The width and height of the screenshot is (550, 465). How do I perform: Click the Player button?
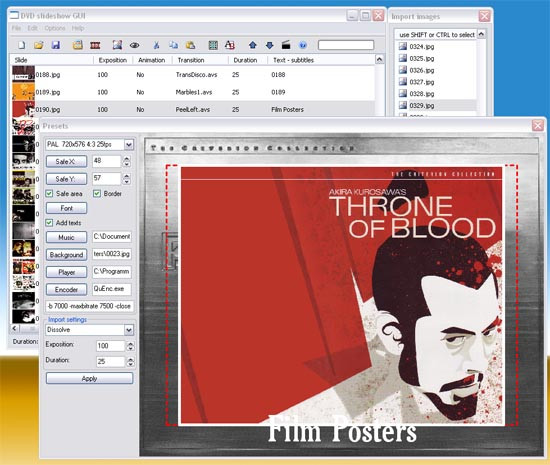66,272
